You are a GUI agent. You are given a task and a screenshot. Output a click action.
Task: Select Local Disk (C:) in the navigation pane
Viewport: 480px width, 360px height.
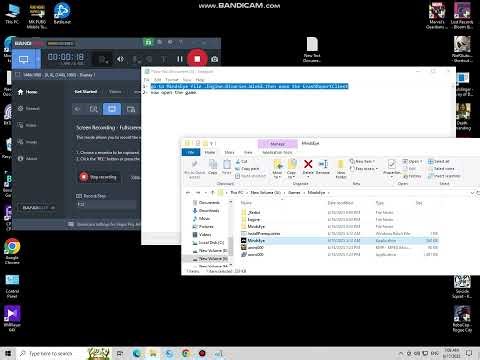(208, 243)
